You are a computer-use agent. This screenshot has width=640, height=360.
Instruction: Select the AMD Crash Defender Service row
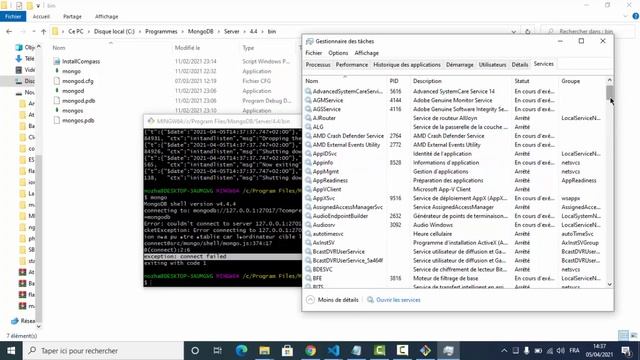455,136
